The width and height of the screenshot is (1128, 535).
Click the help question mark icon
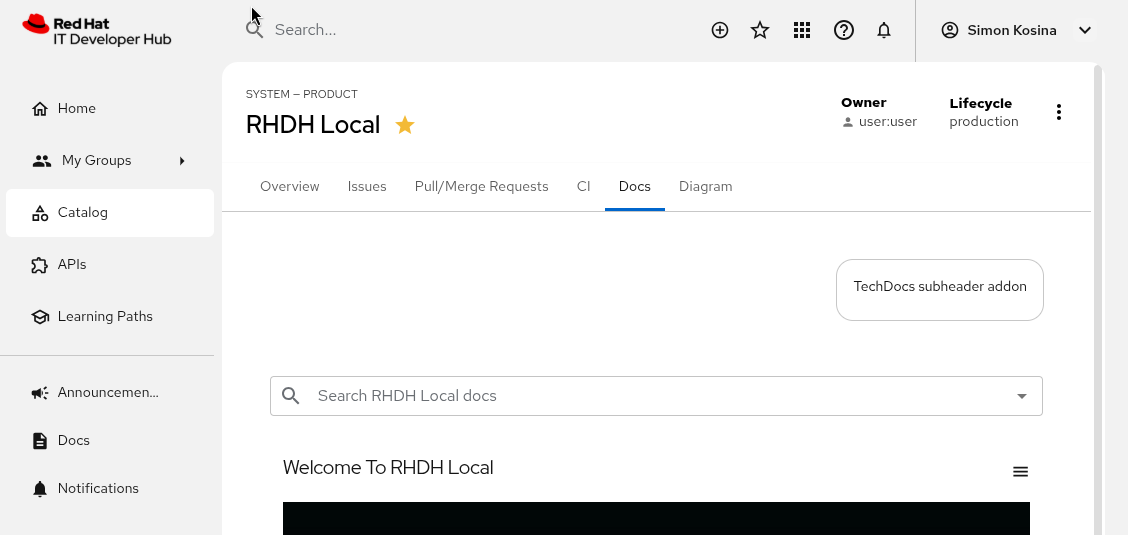coord(844,30)
